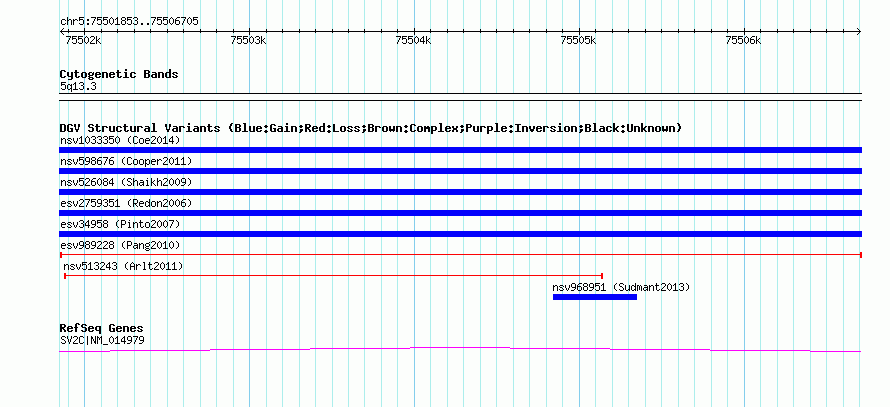Click the 75504k ruler tick label
This screenshot has height=407, width=890.
(413, 40)
